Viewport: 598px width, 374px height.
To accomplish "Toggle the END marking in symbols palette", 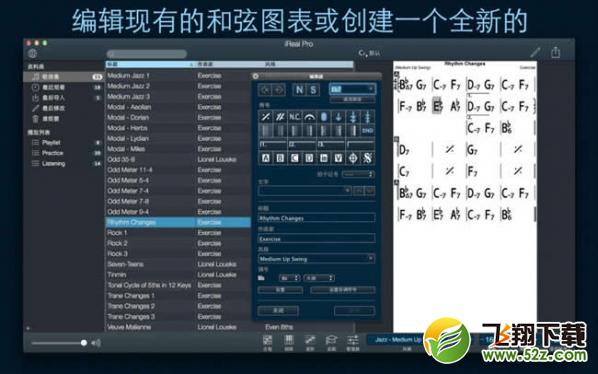I will point(368,131).
